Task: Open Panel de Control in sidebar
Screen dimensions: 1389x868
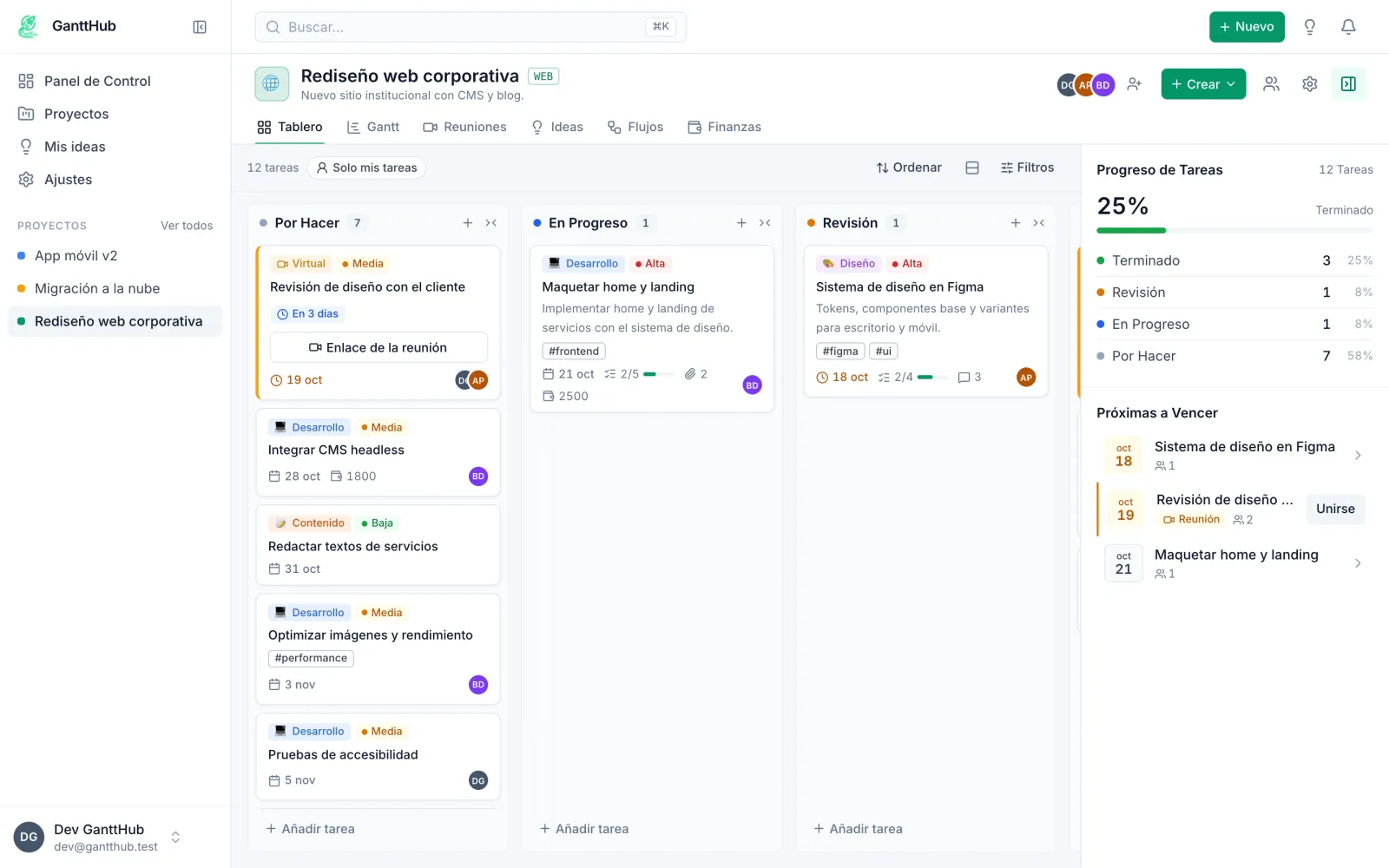Action: [x=115, y=81]
